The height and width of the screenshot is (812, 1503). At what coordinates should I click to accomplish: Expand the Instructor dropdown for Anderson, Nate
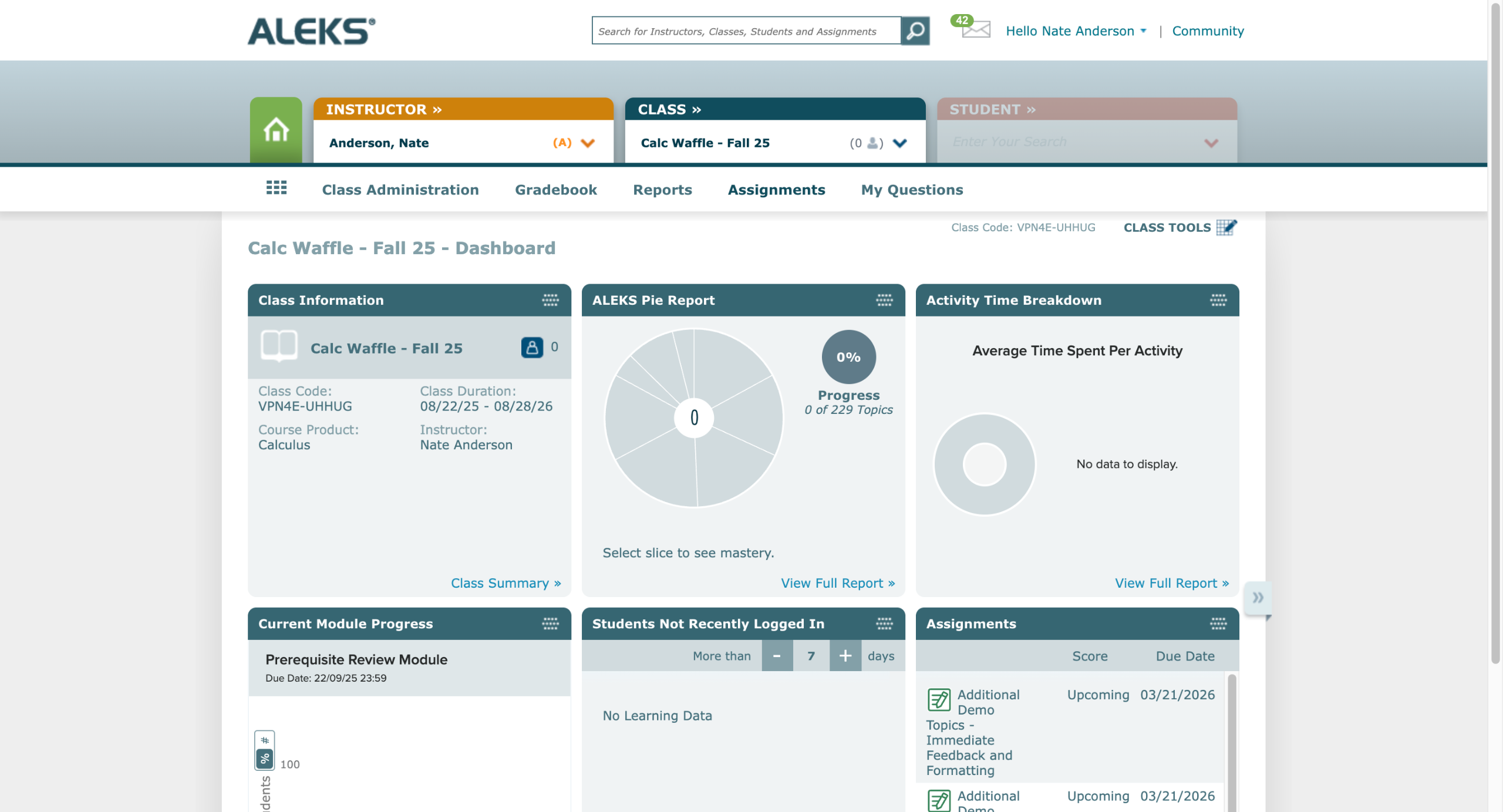coord(588,143)
